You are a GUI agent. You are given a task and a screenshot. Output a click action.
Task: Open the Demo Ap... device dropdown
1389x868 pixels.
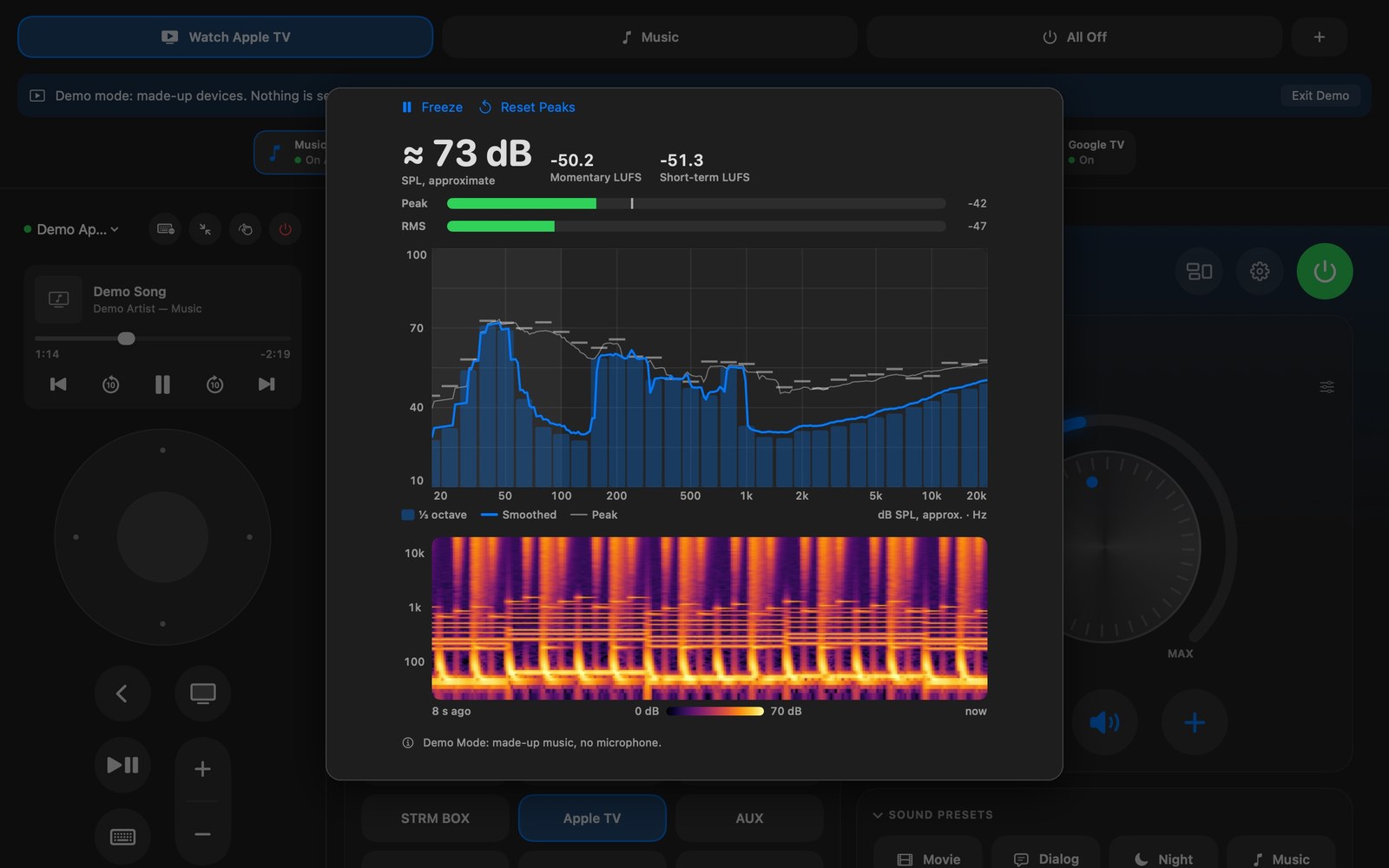tap(71, 229)
